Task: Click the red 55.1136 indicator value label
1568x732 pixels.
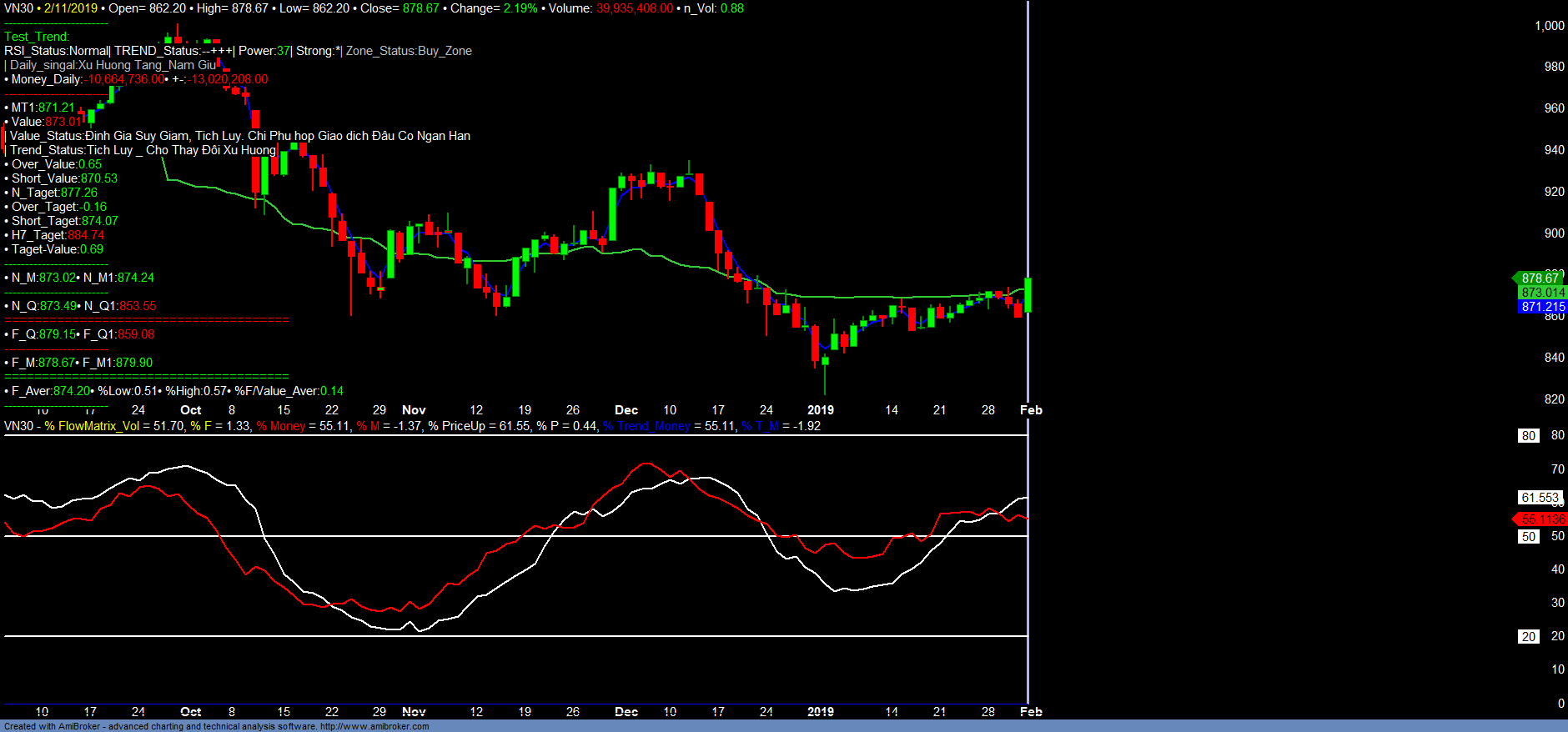Action: point(1542,519)
